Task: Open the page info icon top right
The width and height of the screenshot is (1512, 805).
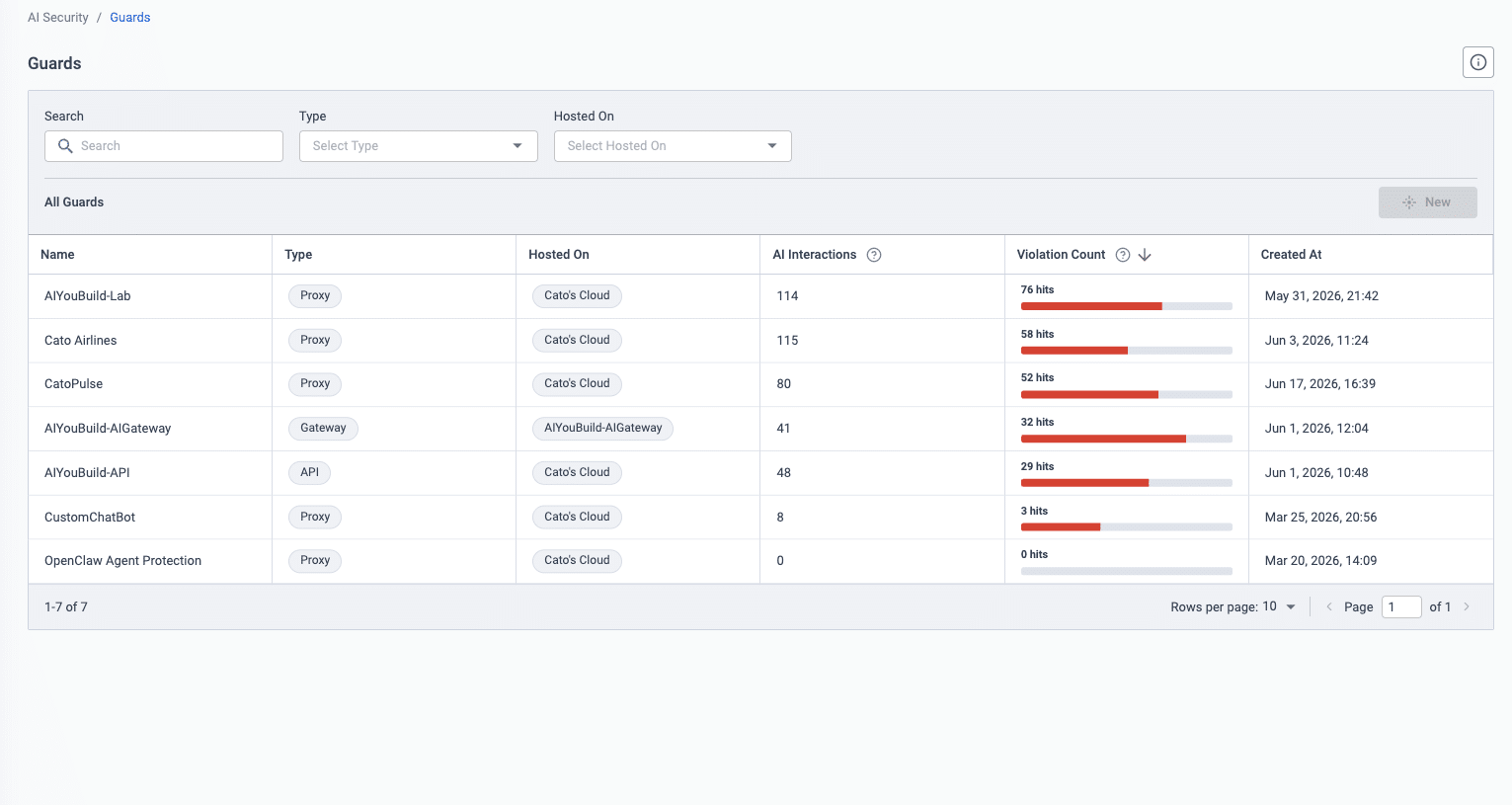Action: (1477, 62)
